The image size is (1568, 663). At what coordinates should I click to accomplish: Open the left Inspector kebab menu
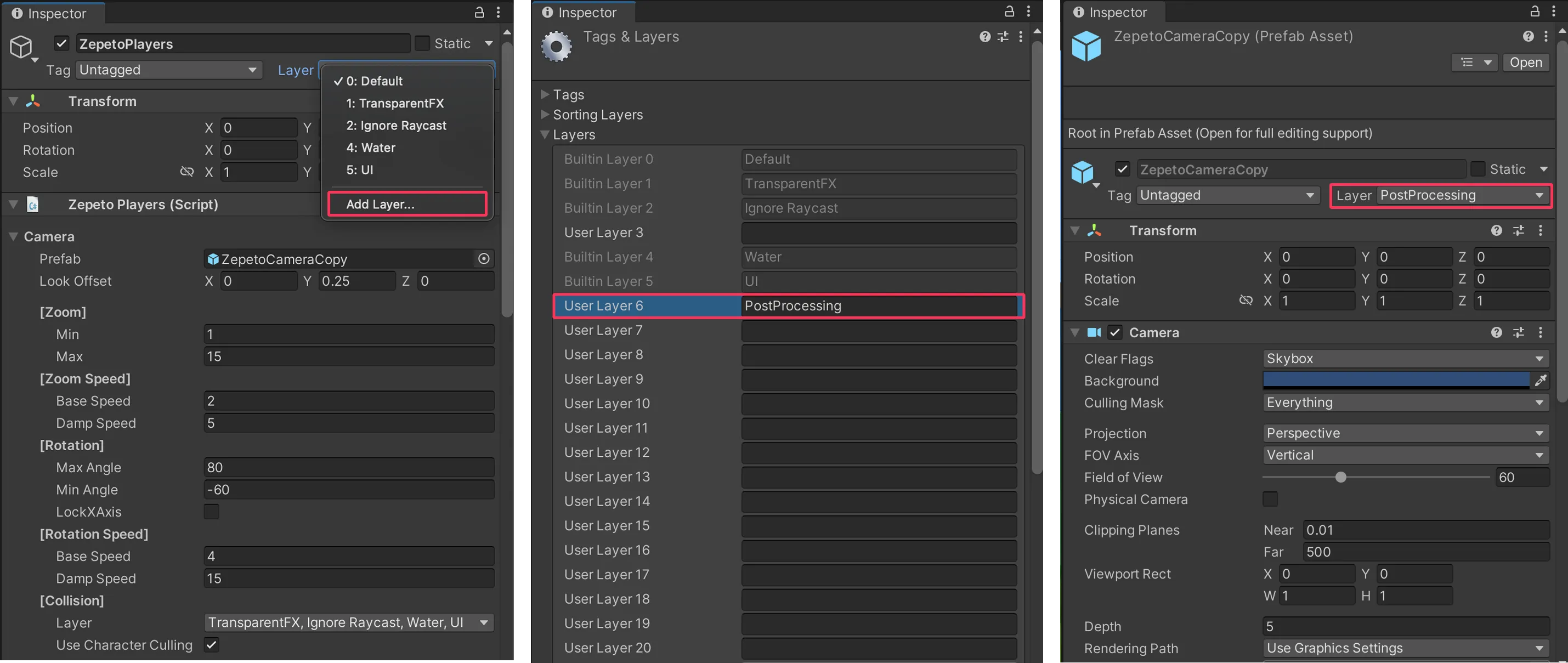[498, 12]
